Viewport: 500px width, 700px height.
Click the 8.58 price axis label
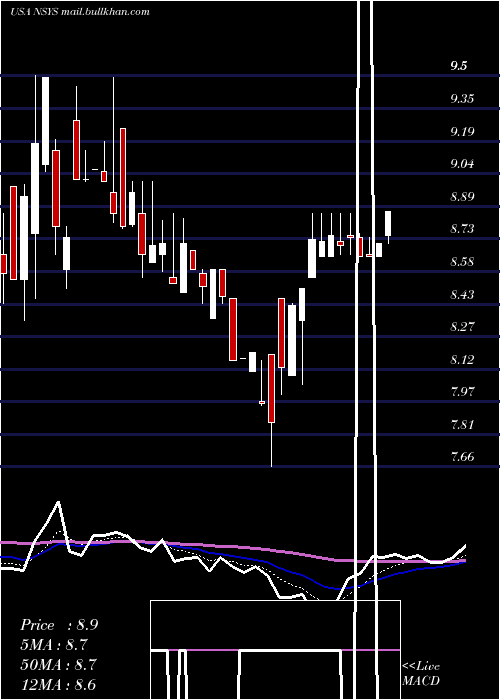point(462,262)
